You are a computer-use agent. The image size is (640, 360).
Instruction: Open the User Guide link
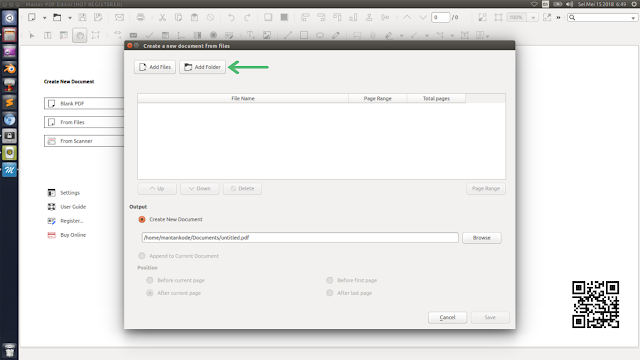(x=73, y=207)
